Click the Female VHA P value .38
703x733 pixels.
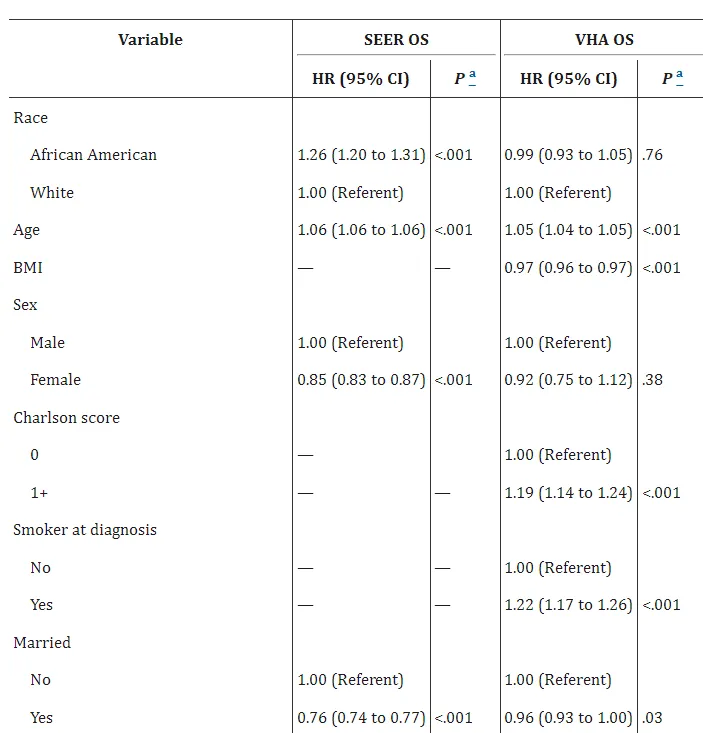pyautogui.click(x=653, y=380)
